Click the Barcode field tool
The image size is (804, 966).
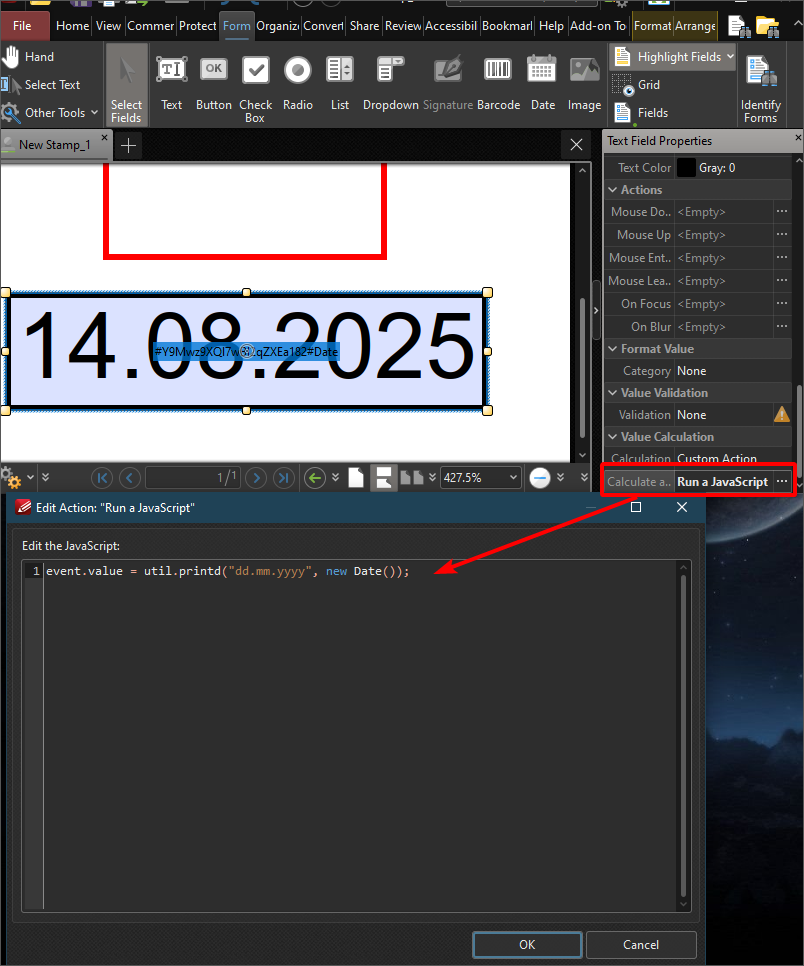tap(498, 82)
